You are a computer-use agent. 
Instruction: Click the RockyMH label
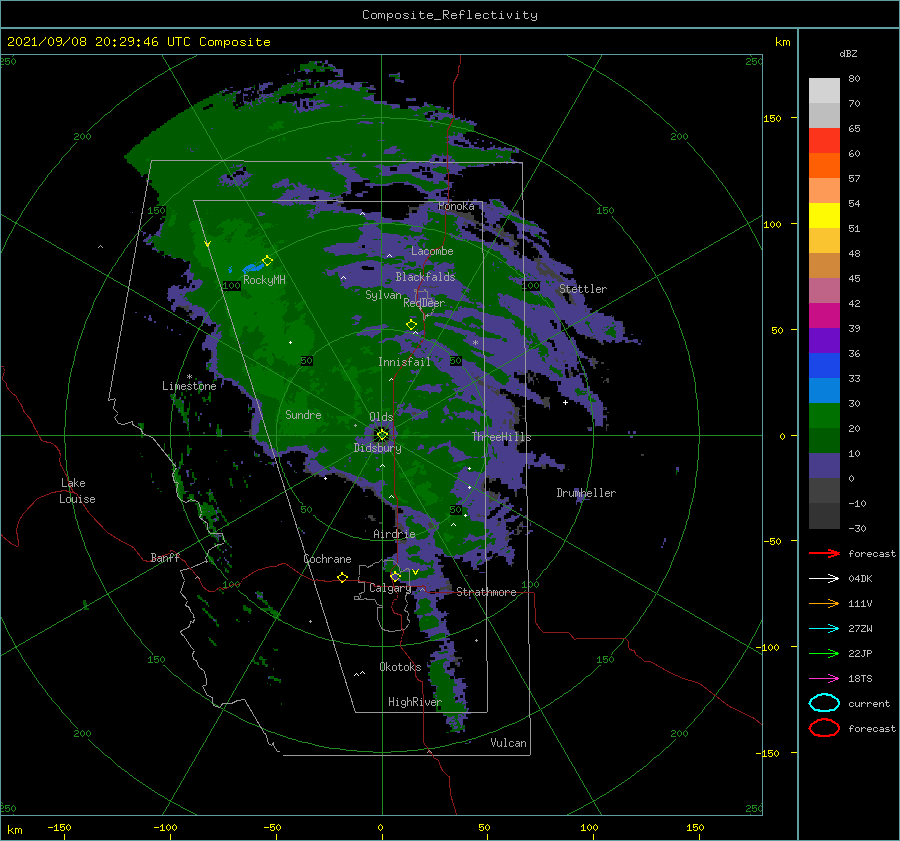[x=264, y=280]
